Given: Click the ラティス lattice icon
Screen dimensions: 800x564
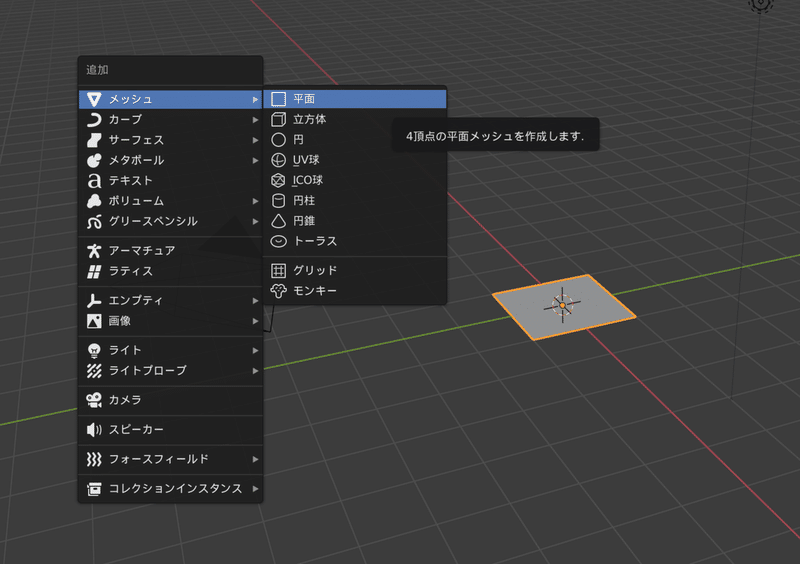Looking at the screenshot, I should 94,271.
